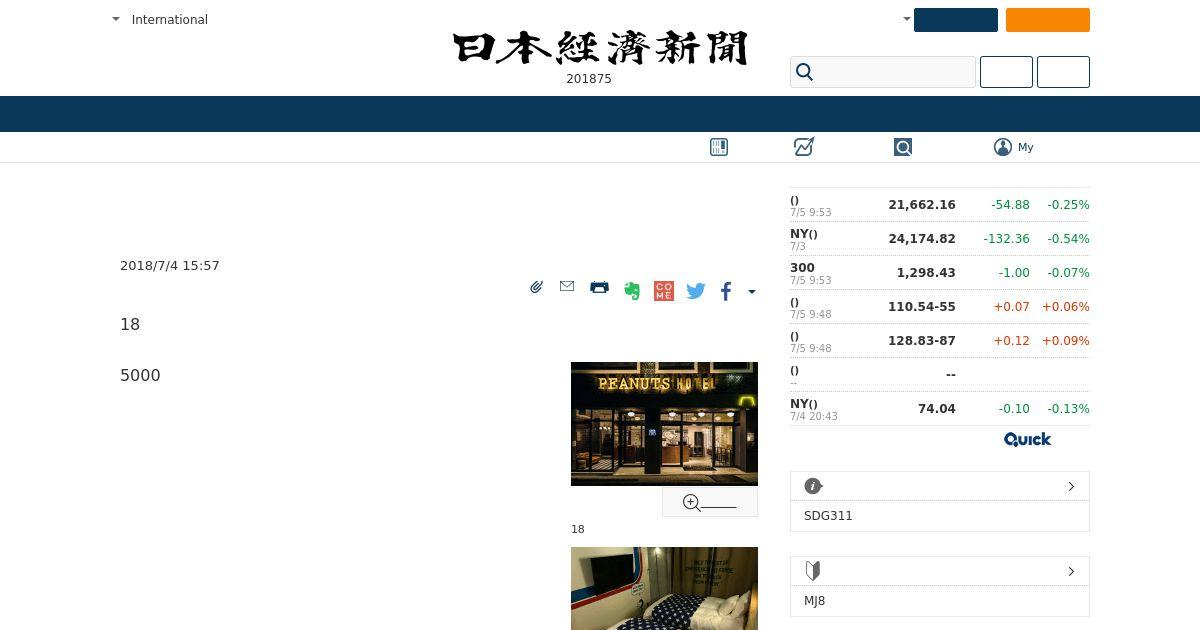
Task: Open the SDG311 link
Action: [828, 516]
